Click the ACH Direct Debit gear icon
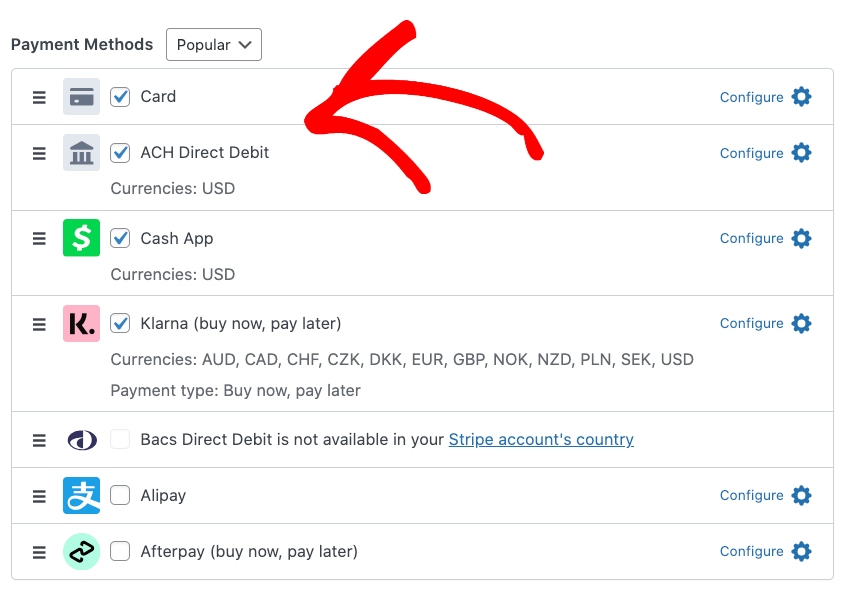 point(801,153)
